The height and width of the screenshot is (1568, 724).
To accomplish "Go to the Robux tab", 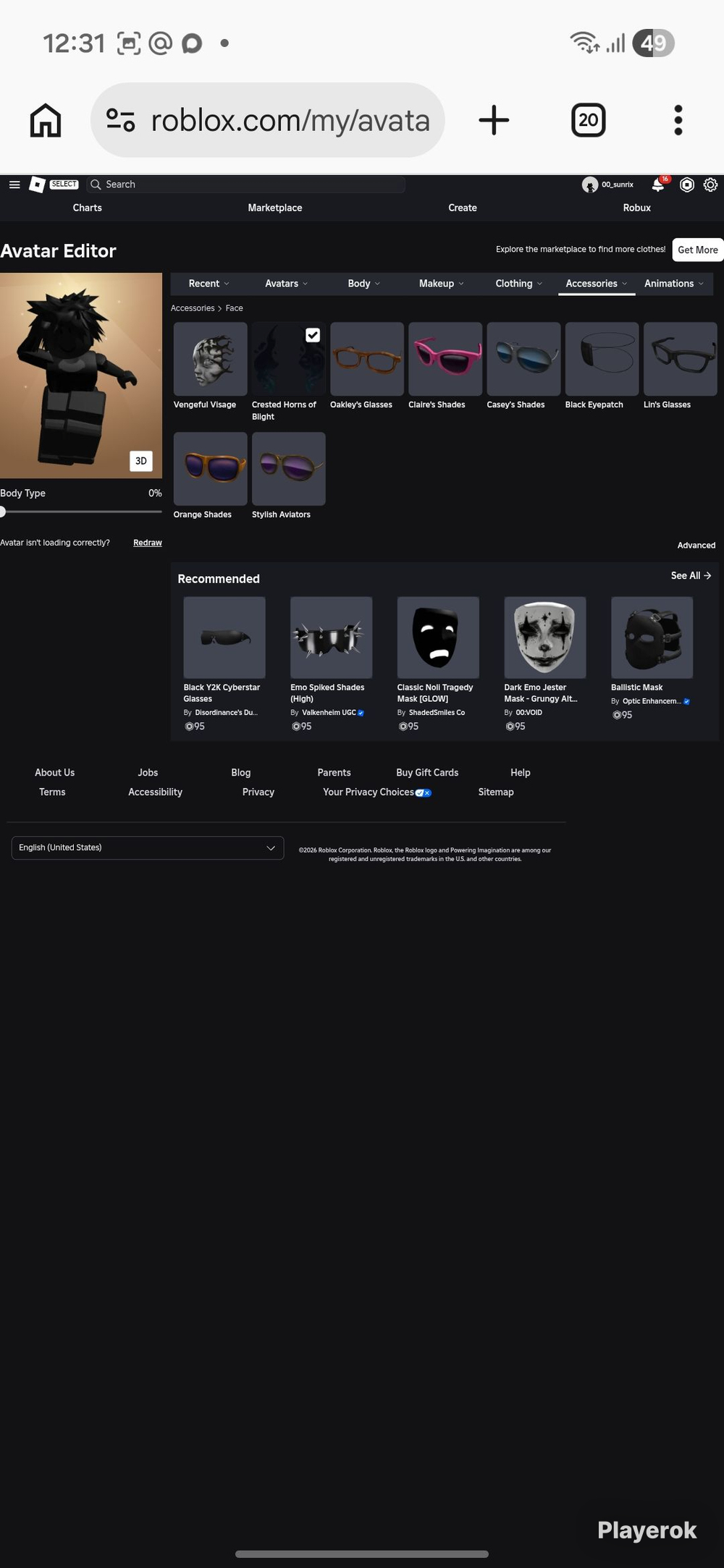I will point(637,208).
